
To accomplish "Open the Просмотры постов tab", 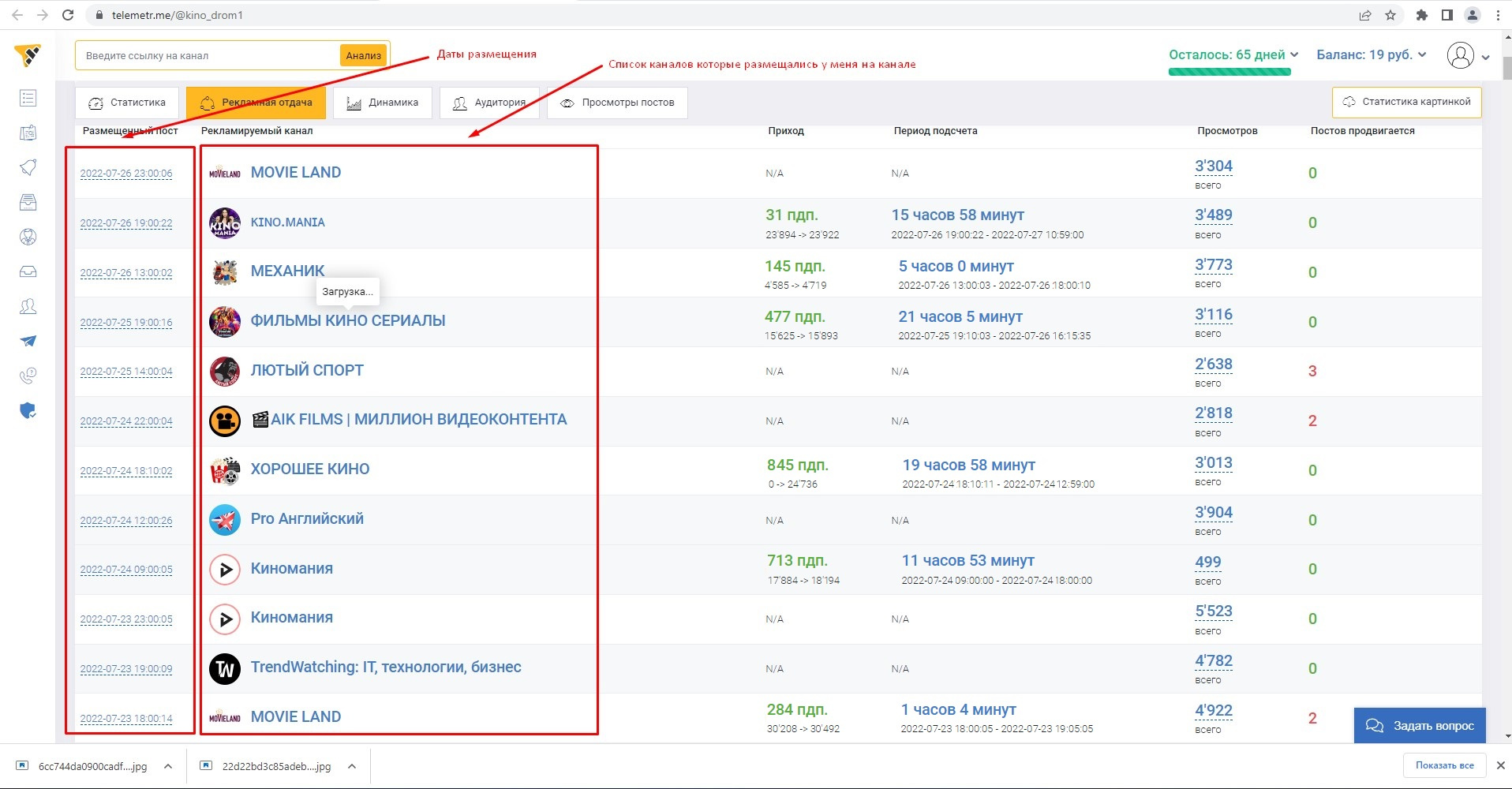I will click(617, 103).
